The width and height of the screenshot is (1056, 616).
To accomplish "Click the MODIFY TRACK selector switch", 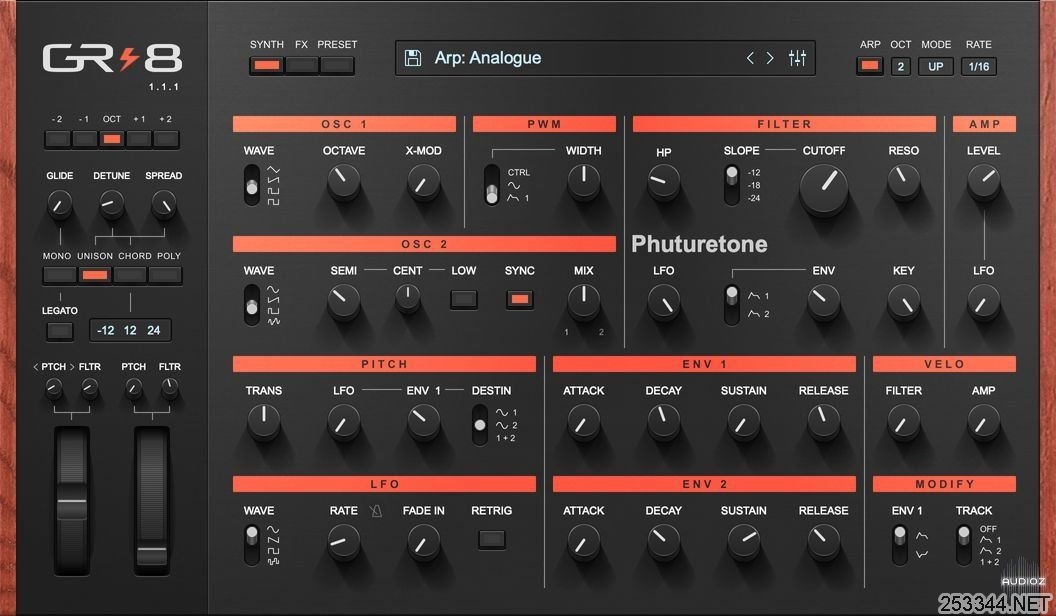I will [x=964, y=545].
